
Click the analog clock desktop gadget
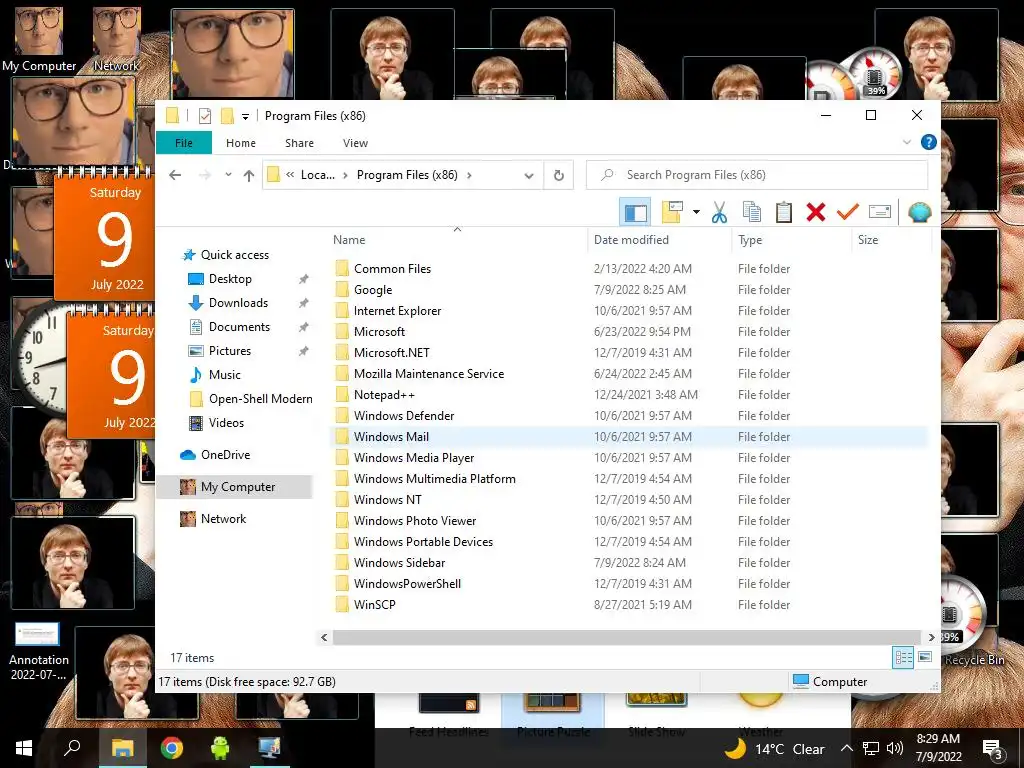click(x=40, y=358)
